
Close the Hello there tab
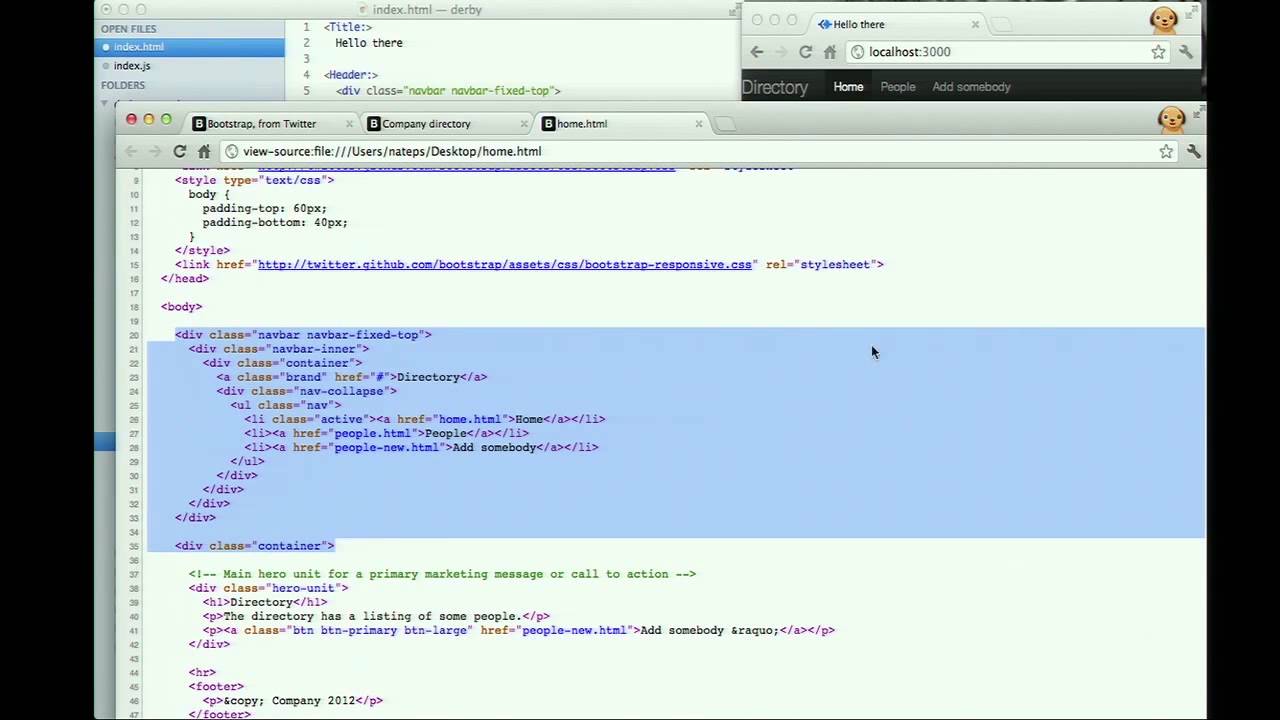click(x=975, y=24)
